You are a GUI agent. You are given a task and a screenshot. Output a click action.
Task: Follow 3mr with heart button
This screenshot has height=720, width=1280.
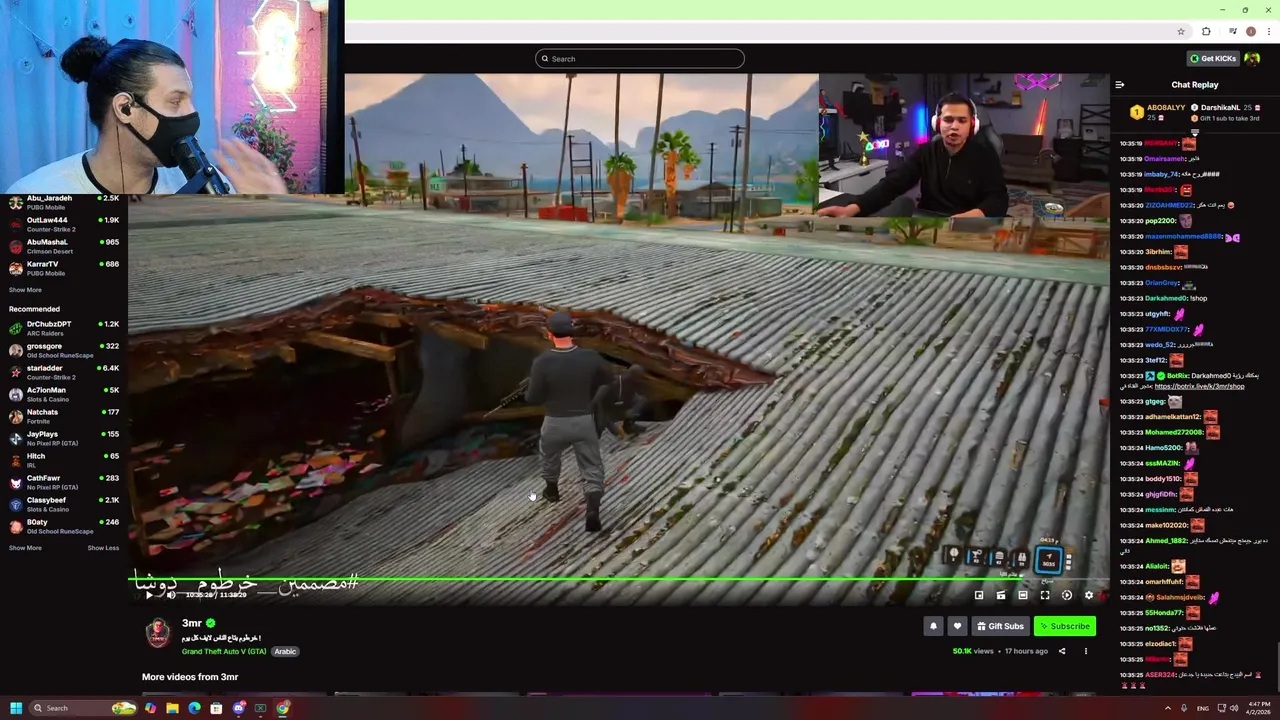957,626
